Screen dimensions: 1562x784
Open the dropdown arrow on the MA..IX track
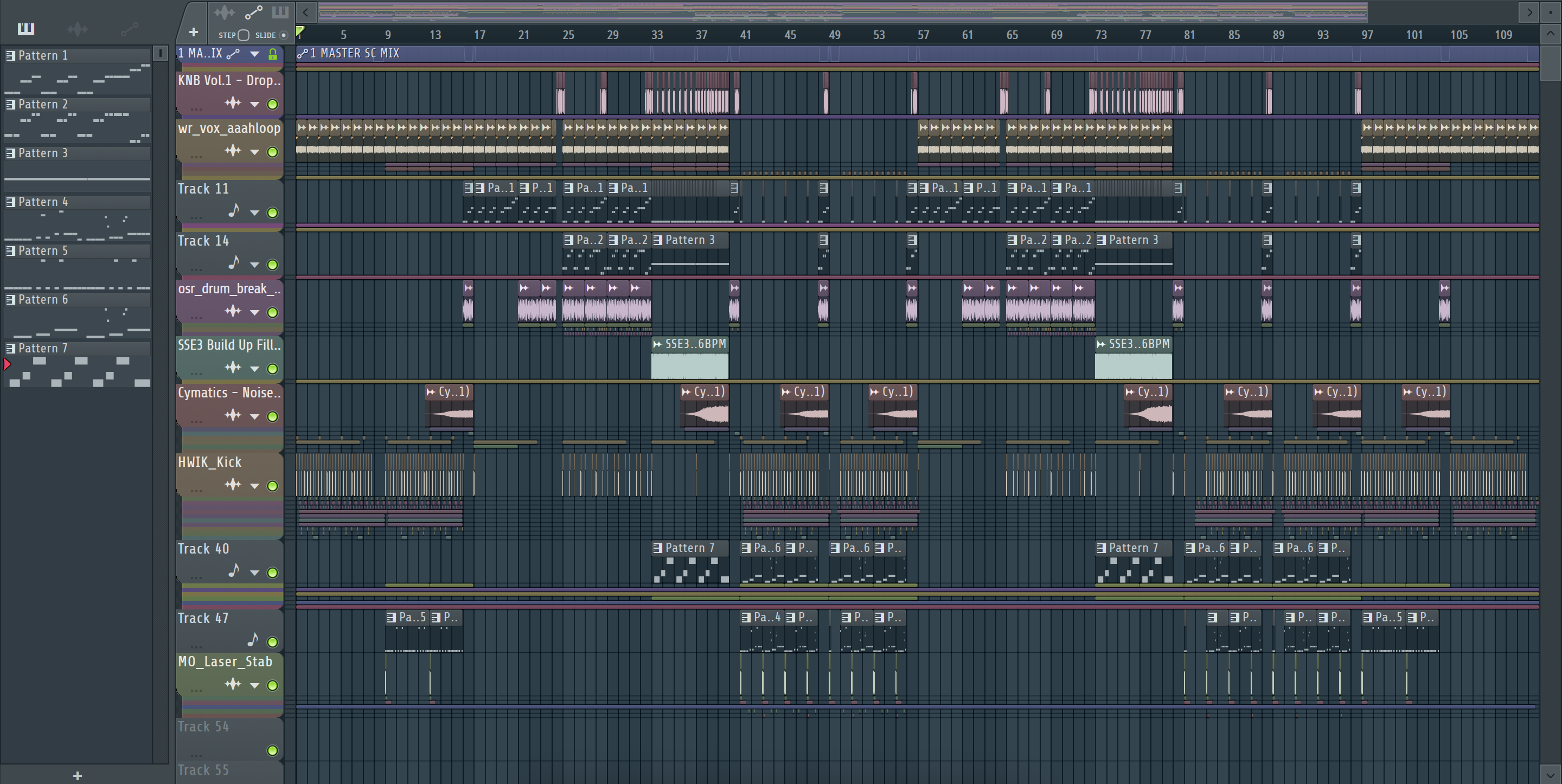(255, 55)
